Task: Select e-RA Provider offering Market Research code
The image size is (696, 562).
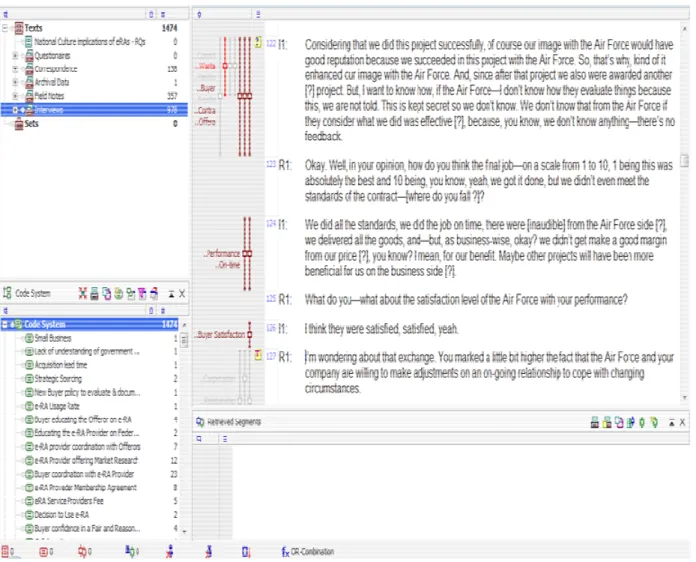Action: [x=86, y=460]
